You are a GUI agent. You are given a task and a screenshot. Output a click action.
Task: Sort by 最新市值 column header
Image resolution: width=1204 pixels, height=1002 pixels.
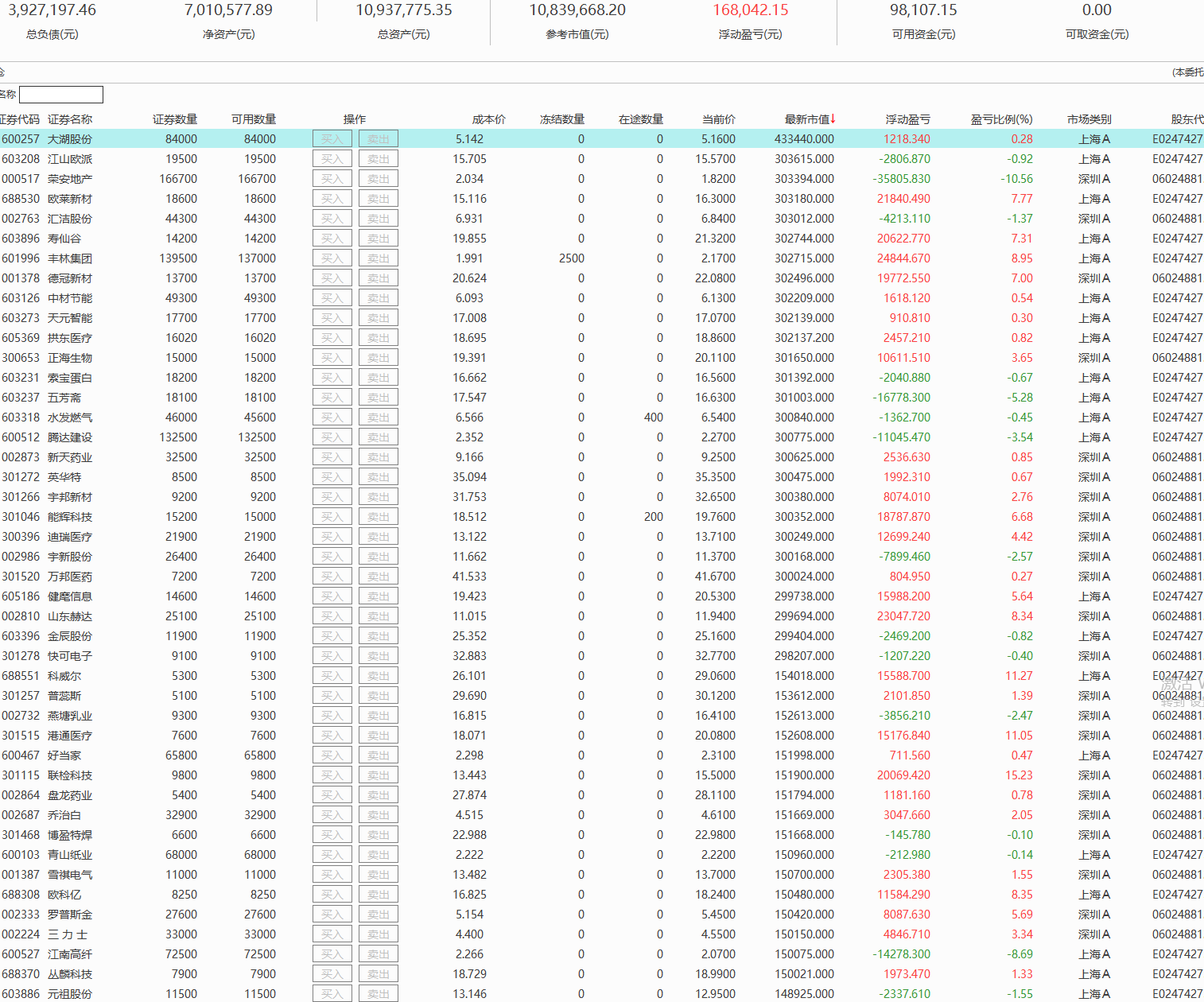(809, 119)
